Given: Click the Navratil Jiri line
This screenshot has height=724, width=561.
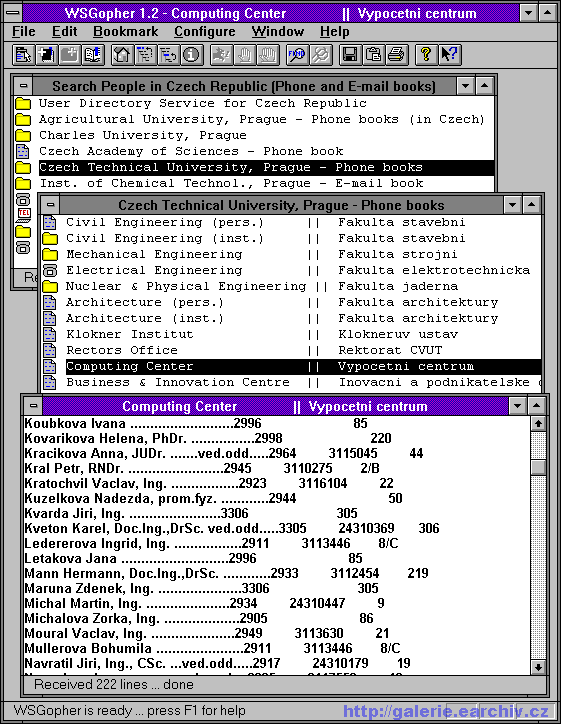Looking at the screenshot, I should pos(217,664).
